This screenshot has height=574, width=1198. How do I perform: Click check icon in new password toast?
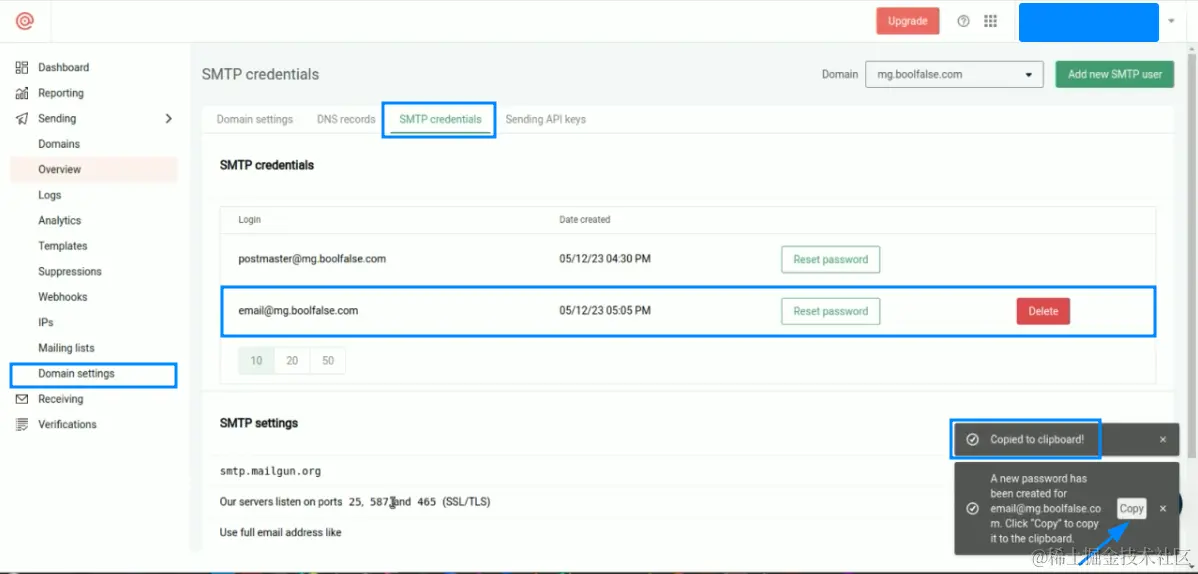click(x=973, y=508)
